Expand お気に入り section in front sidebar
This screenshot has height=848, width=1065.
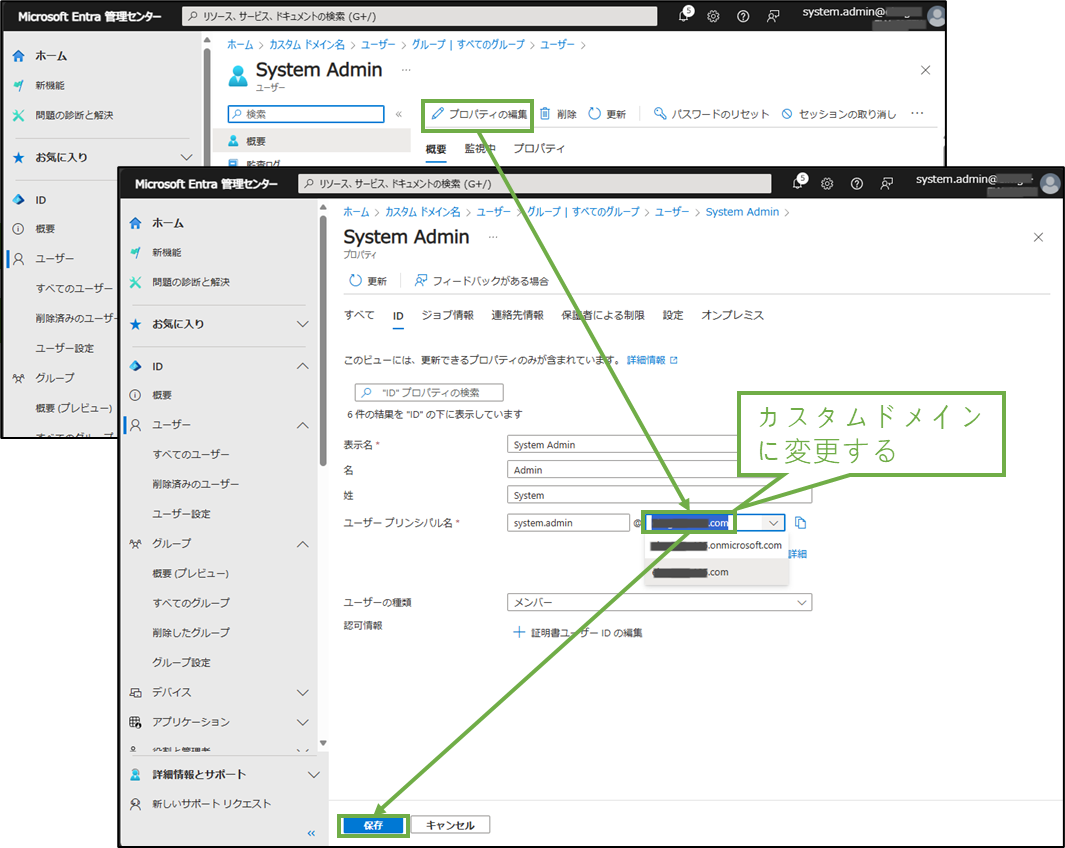click(303, 325)
